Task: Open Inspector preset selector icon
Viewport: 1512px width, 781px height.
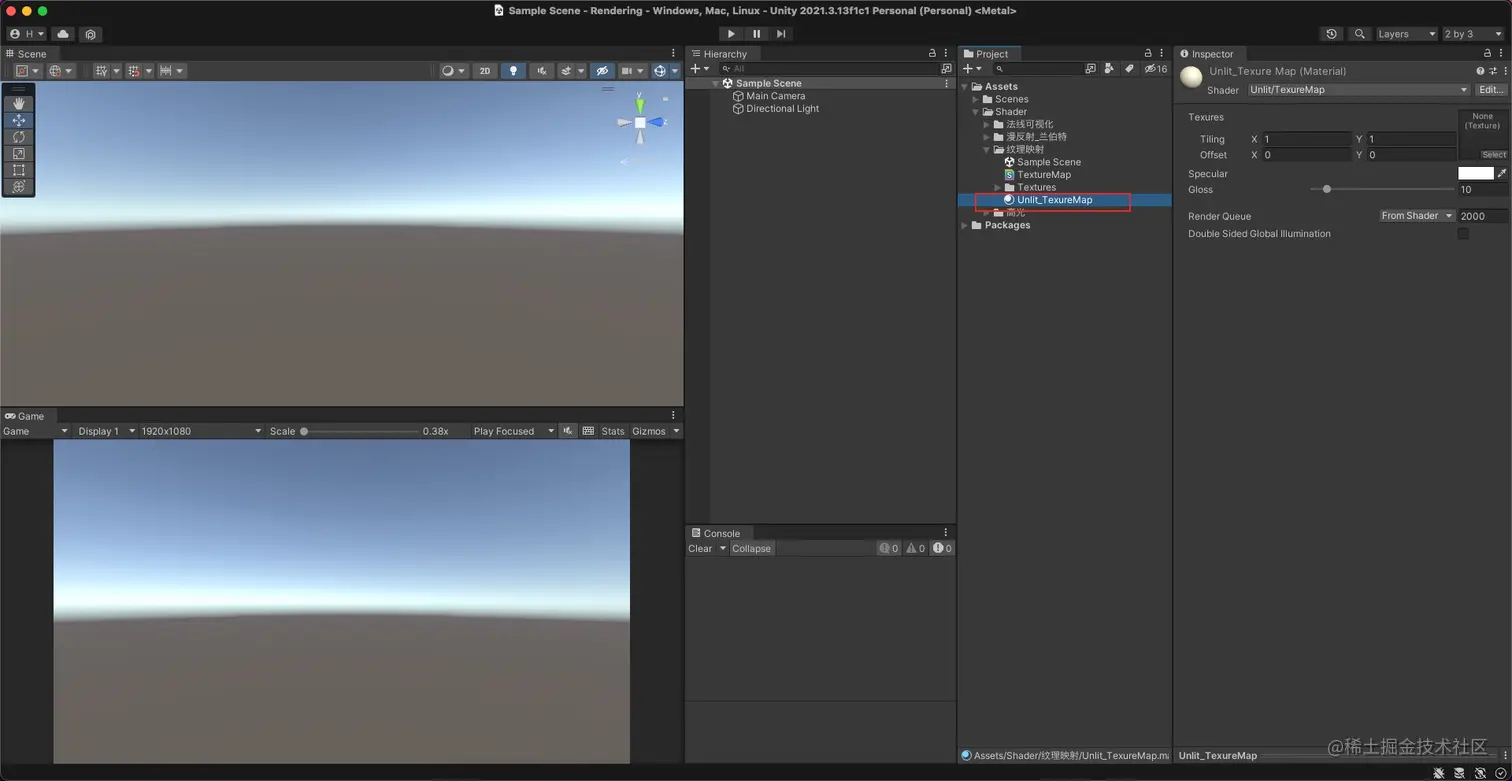Action: pyautogui.click(x=1493, y=71)
